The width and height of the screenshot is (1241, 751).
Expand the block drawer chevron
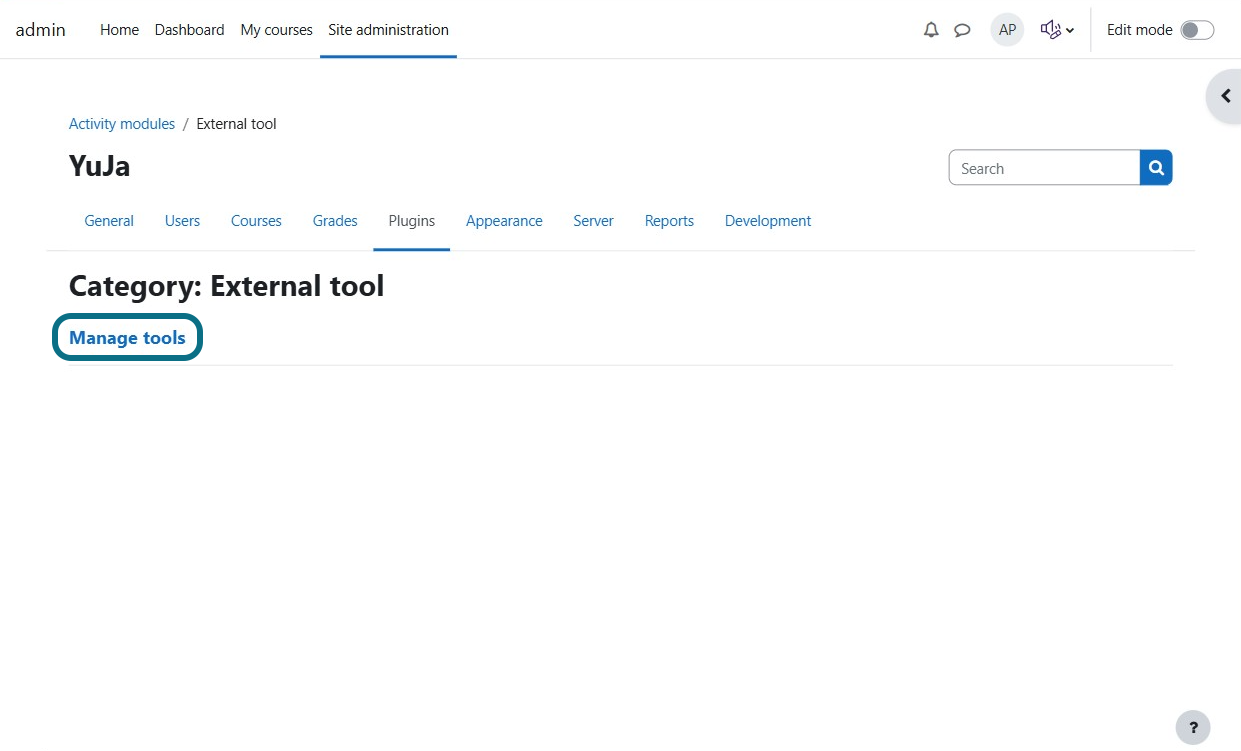tap(1225, 96)
